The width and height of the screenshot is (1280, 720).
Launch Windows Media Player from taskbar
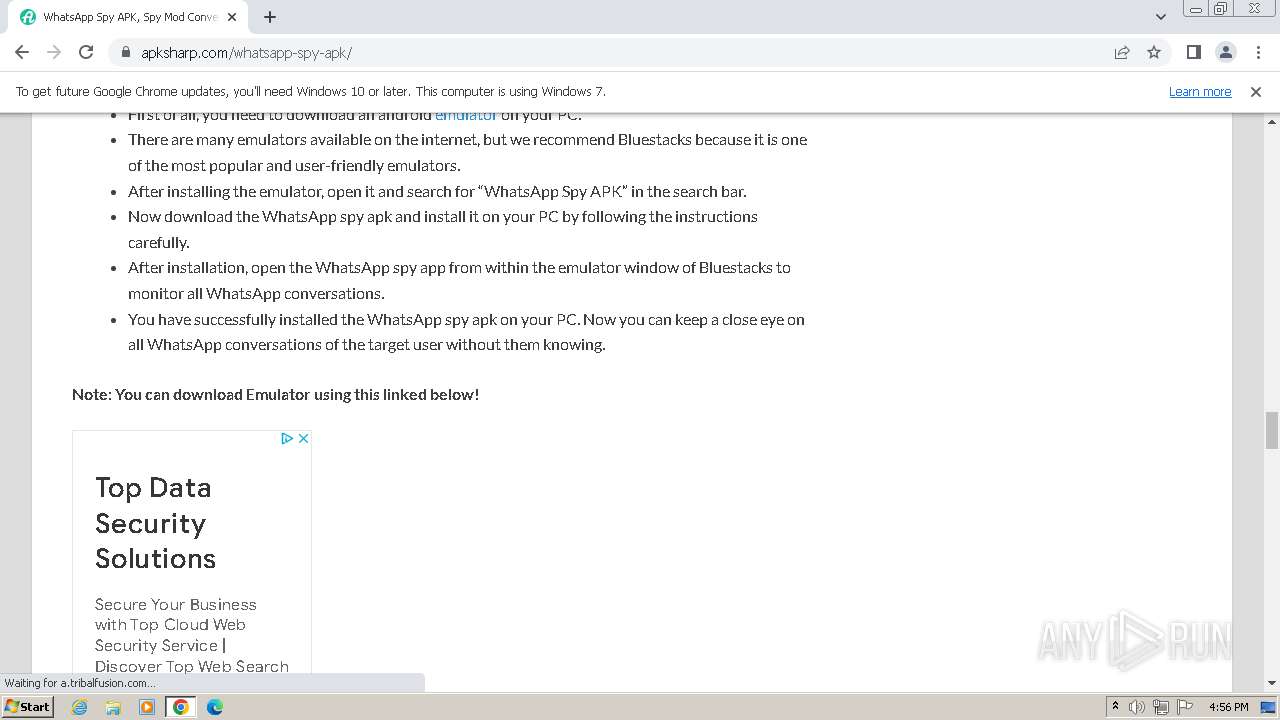click(147, 706)
